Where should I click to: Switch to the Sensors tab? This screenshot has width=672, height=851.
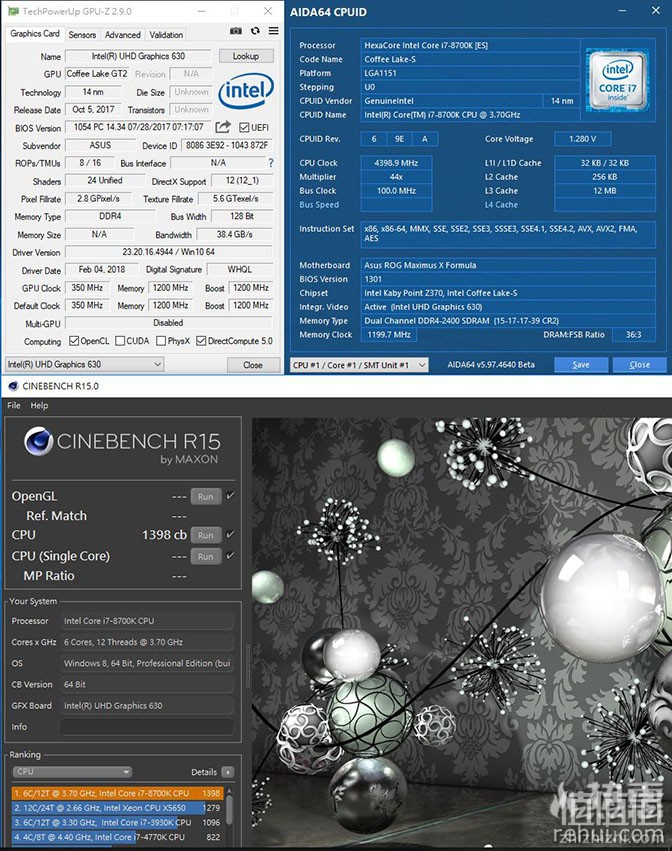click(82, 35)
